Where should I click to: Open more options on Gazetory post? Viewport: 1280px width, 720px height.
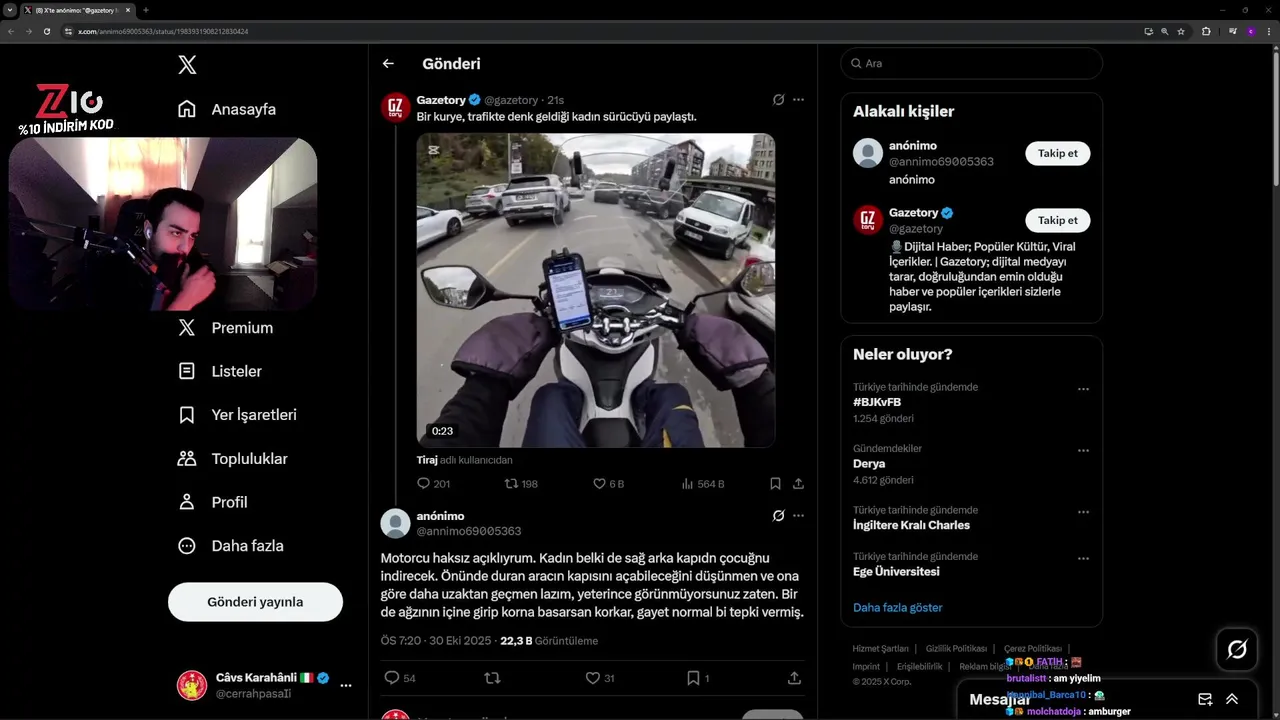[798, 100]
